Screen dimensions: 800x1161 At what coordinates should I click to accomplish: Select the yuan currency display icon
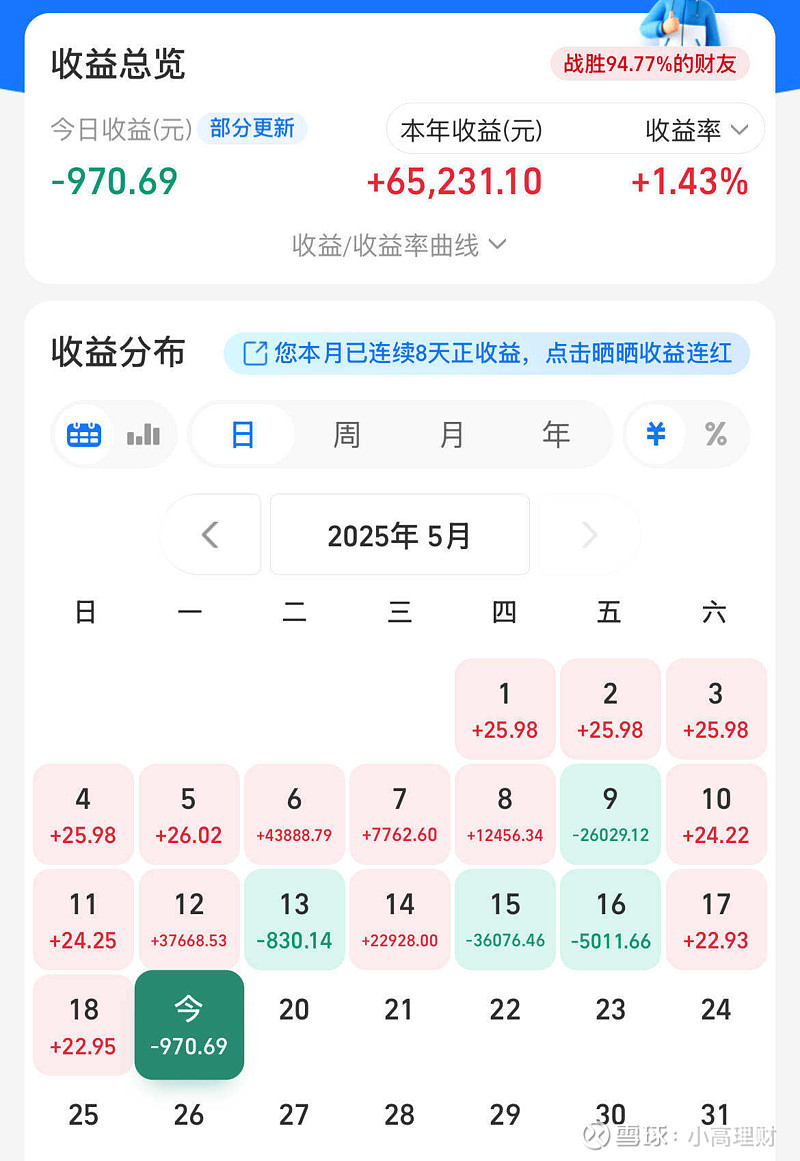coord(656,434)
